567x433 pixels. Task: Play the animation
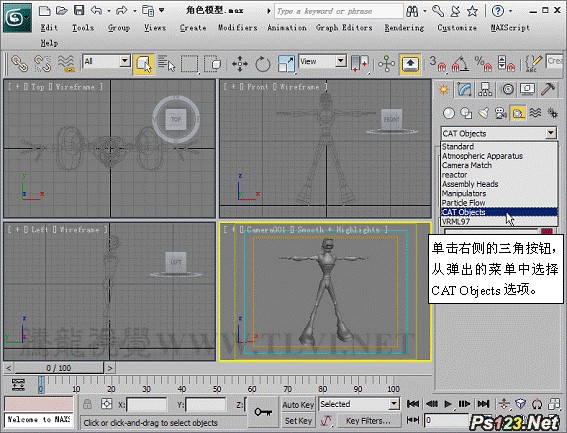448,404
